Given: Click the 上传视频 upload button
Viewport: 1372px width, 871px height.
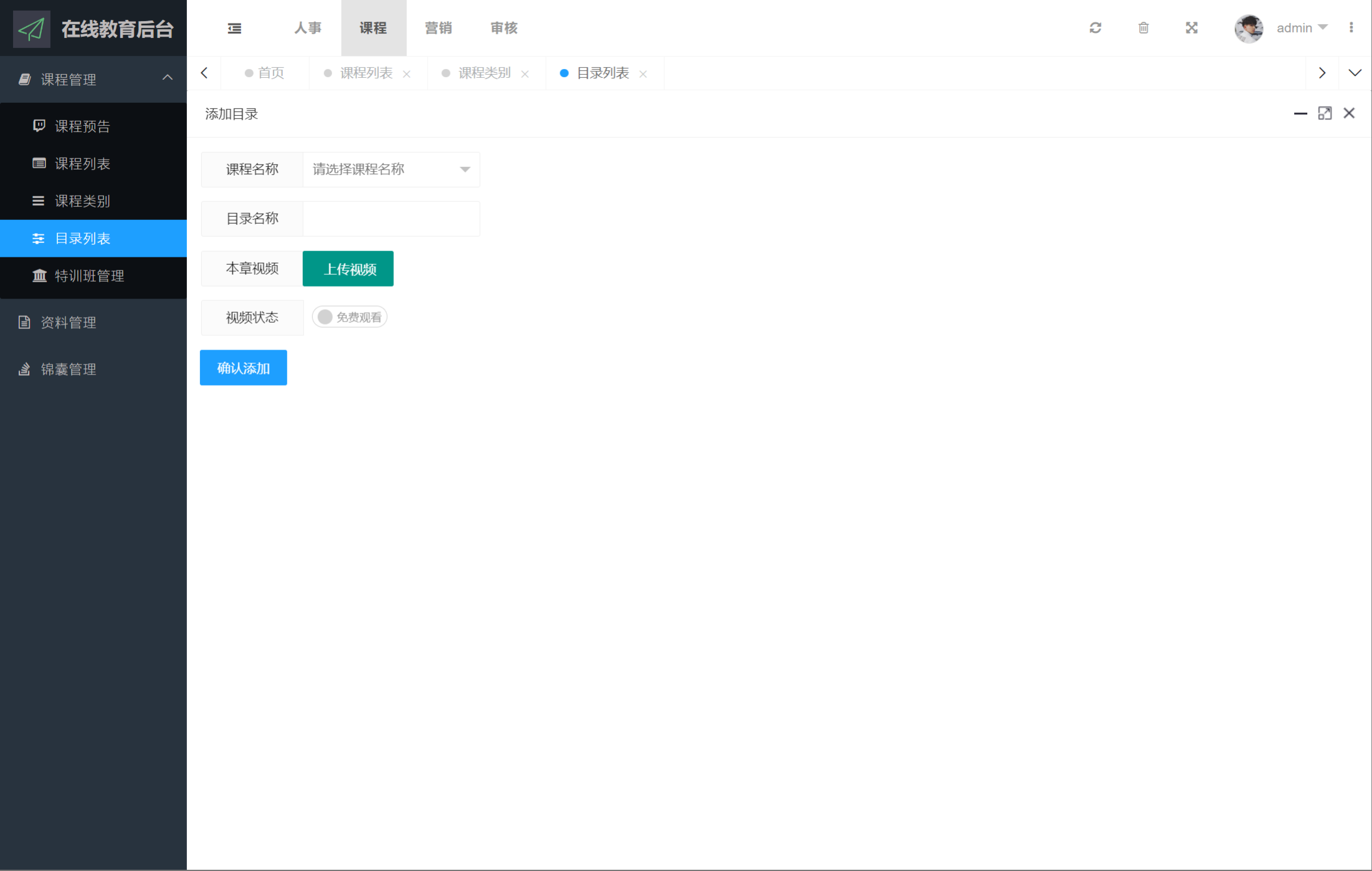Looking at the screenshot, I should coord(348,269).
